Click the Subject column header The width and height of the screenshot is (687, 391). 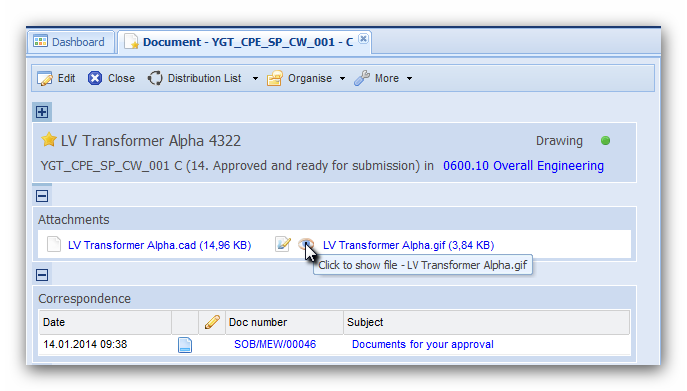[x=486, y=322]
